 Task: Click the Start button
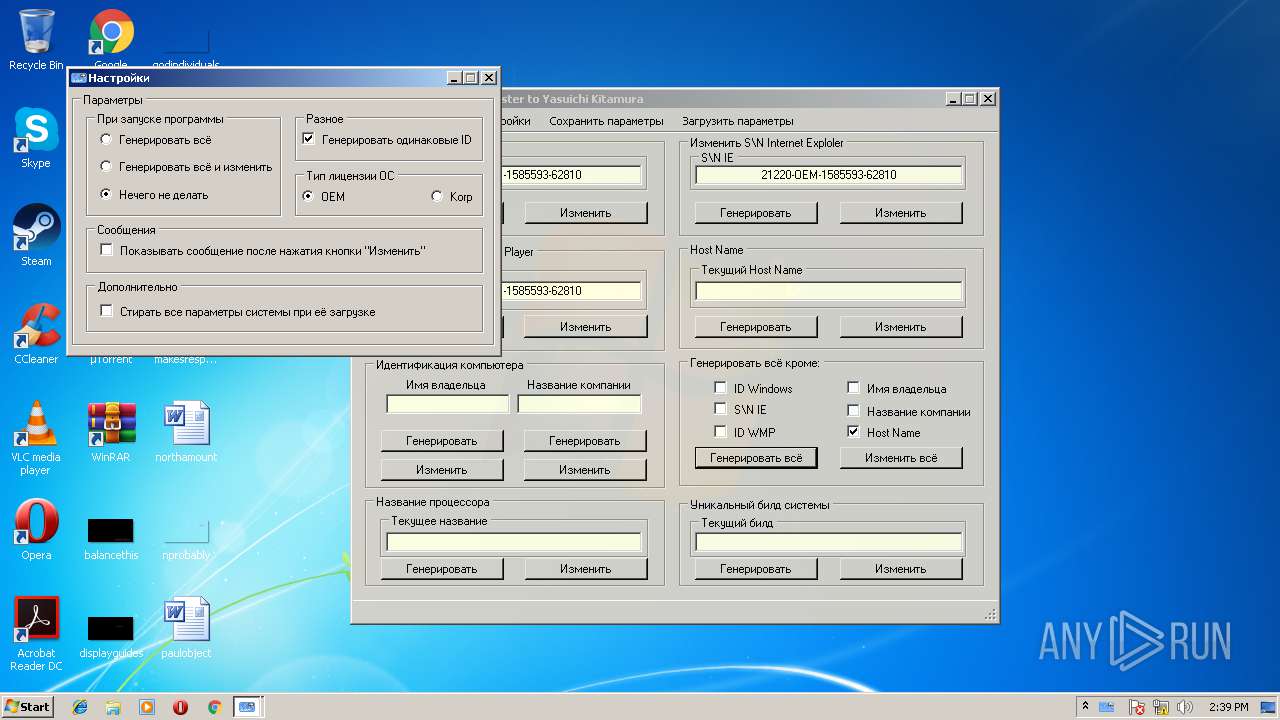tap(27, 707)
